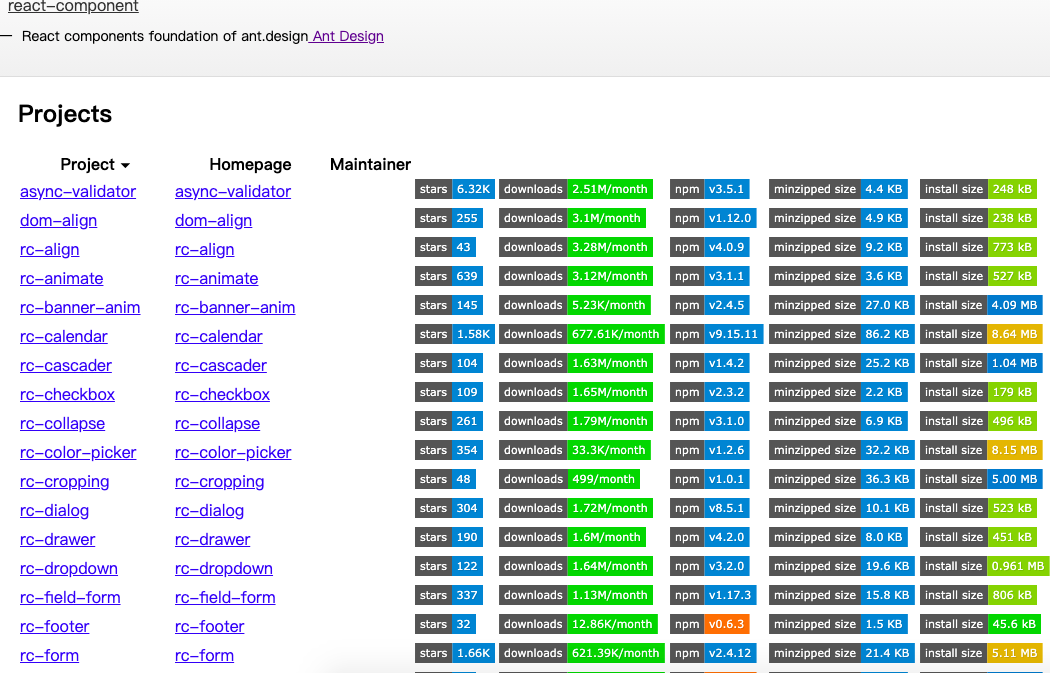Viewport: 1050px width, 673px height.
Task: Sort by the Project column dropdown arrow
Action: [125, 165]
